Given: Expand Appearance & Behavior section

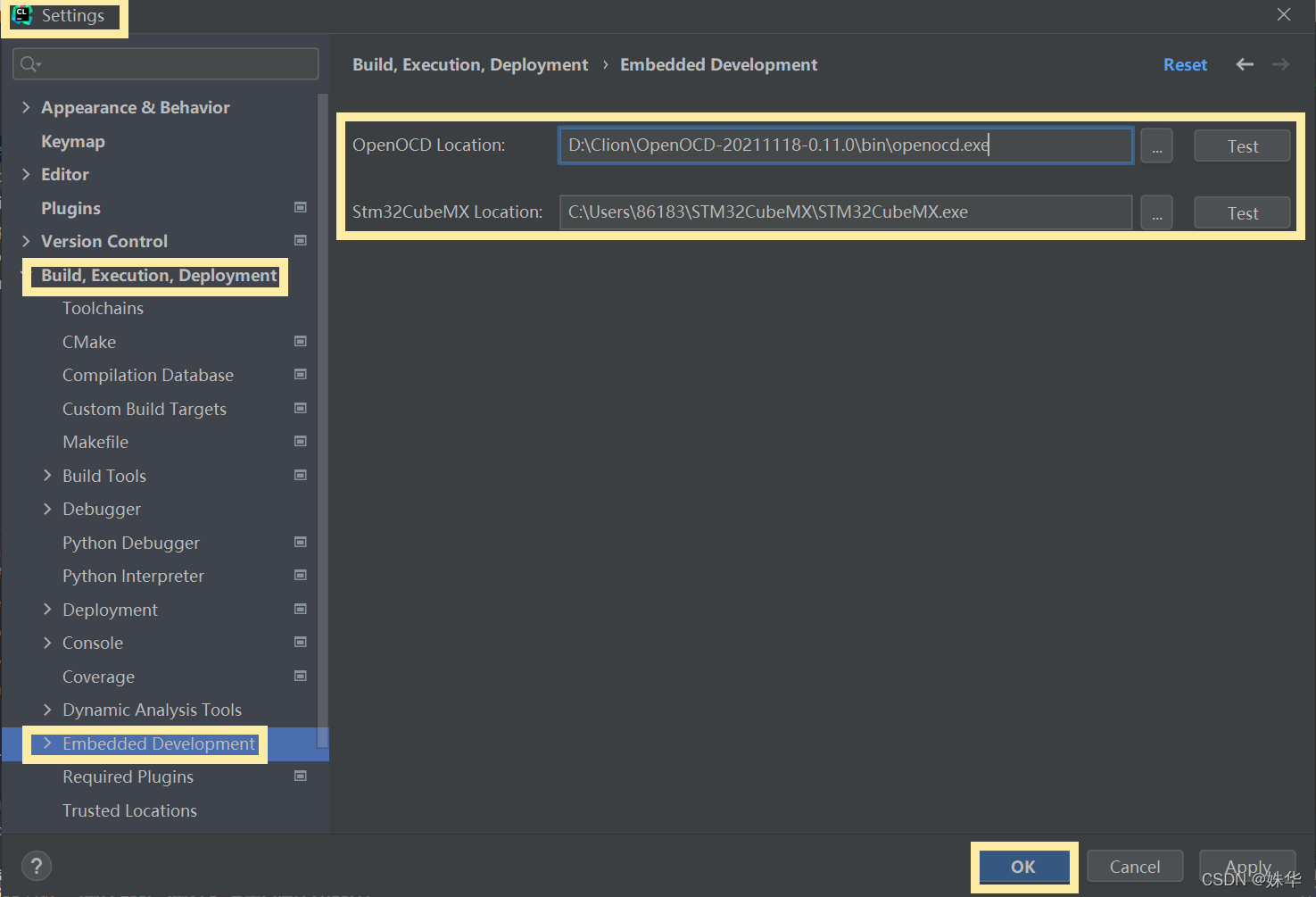Looking at the screenshot, I should point(26,107).
